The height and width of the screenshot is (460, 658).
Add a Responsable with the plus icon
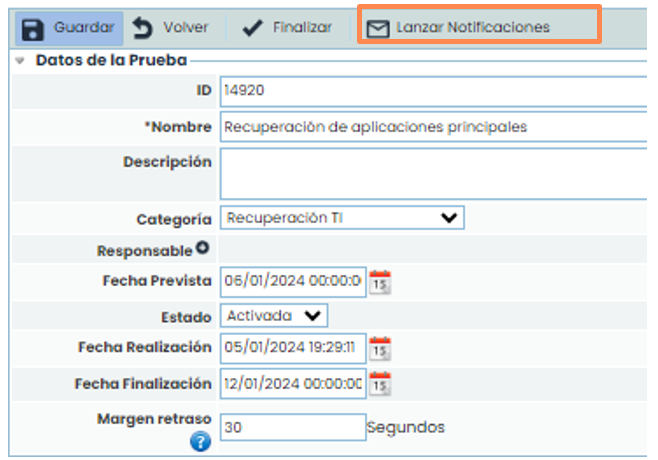202,249
